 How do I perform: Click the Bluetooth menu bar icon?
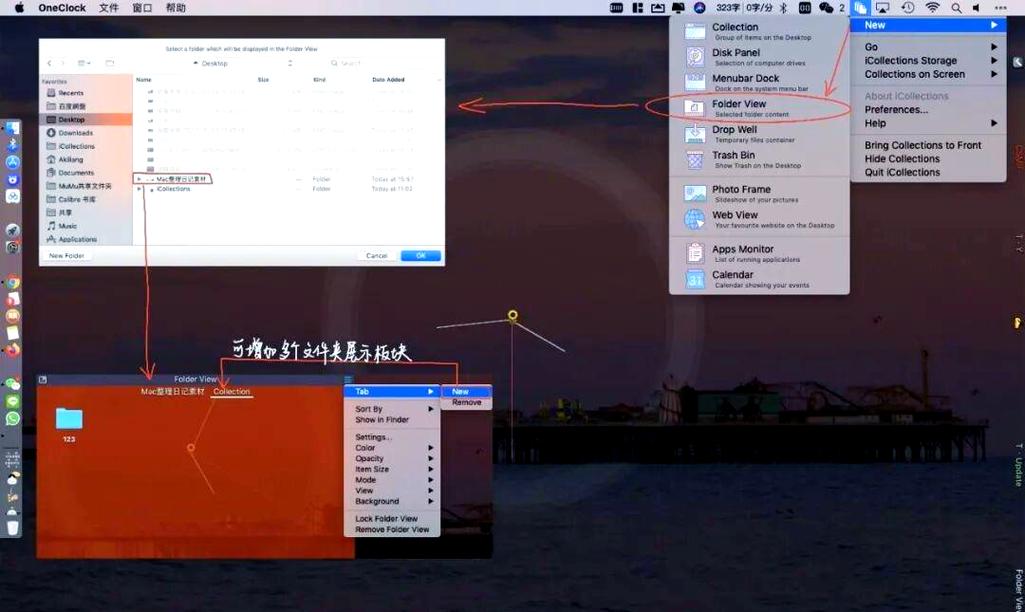click(x=783, y=8)
